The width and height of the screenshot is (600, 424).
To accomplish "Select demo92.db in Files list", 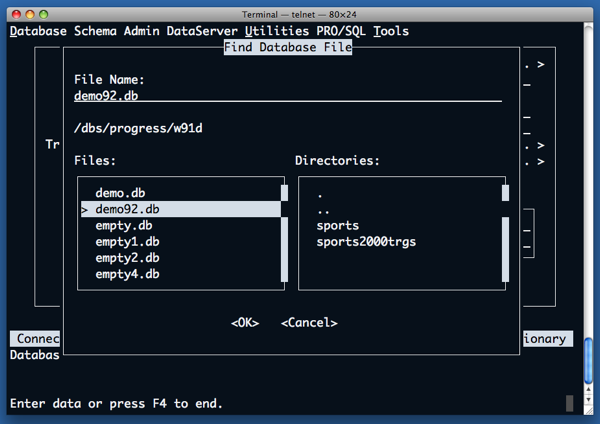I will coord(129,209).
